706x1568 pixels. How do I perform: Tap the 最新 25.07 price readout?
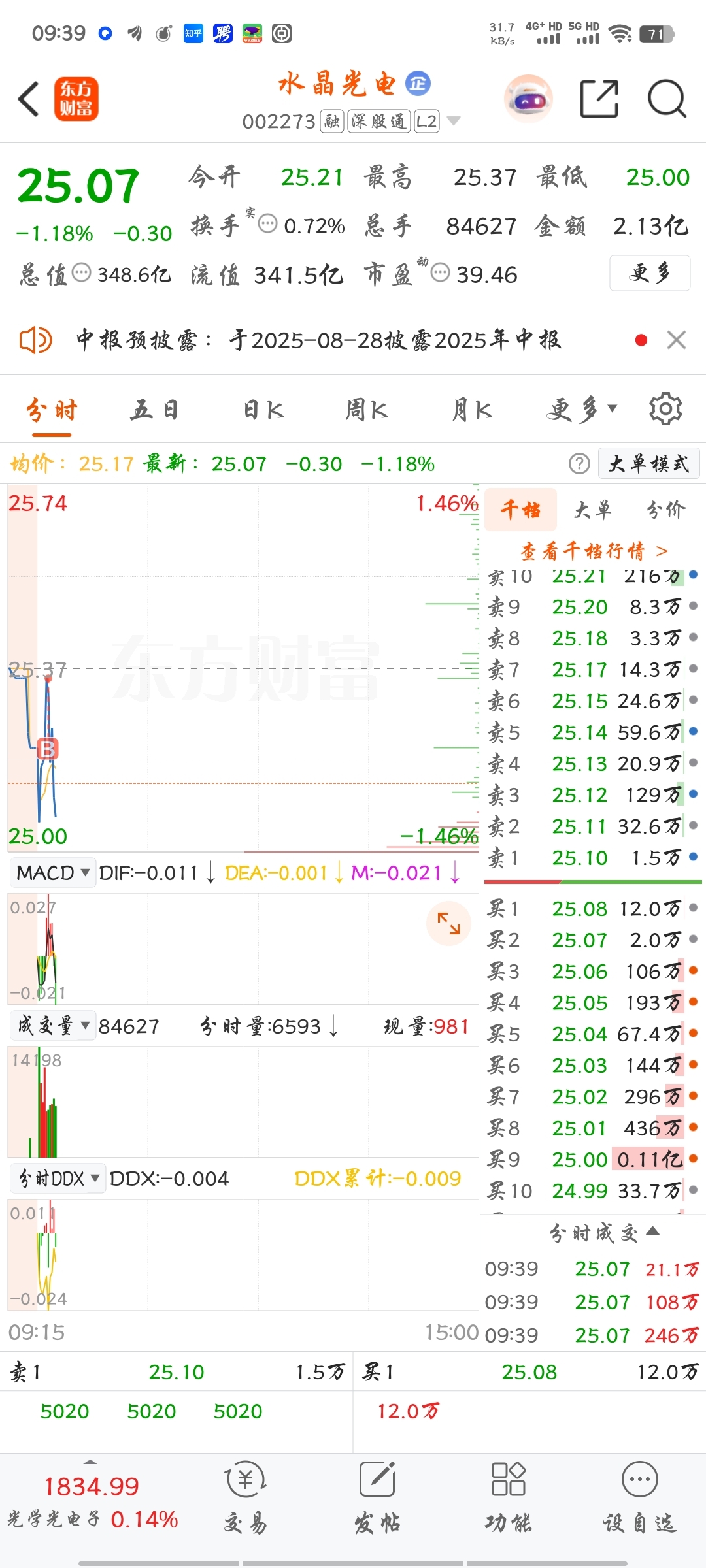206,464
